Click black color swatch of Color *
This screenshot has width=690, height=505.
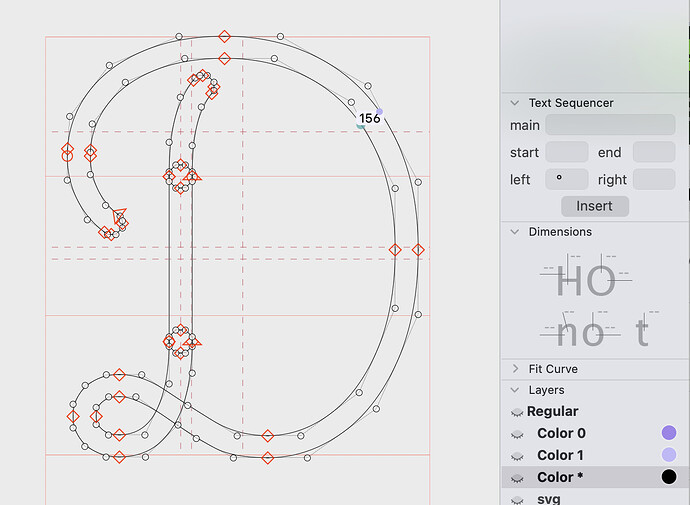669,477
